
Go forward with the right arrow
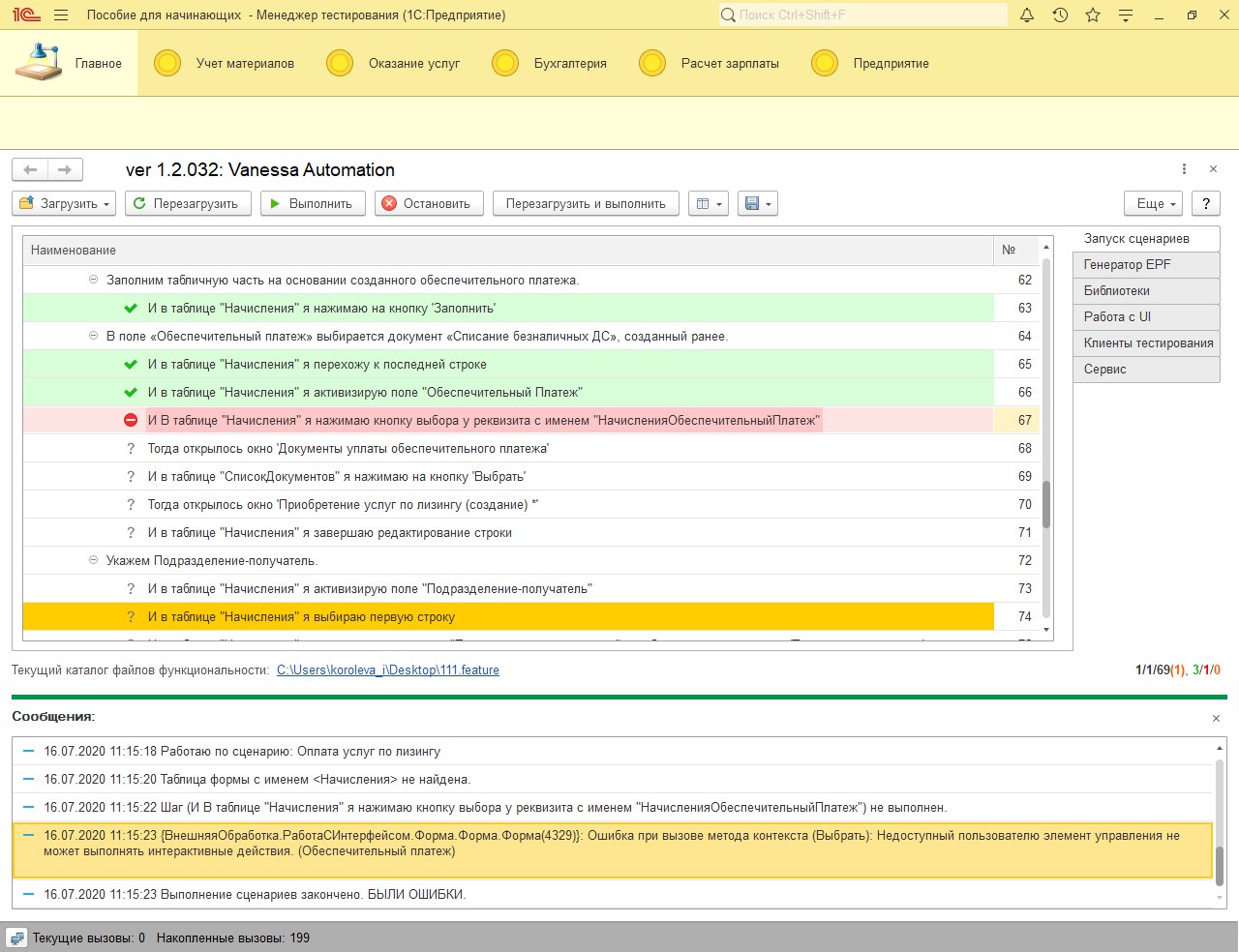pos(65,169)
